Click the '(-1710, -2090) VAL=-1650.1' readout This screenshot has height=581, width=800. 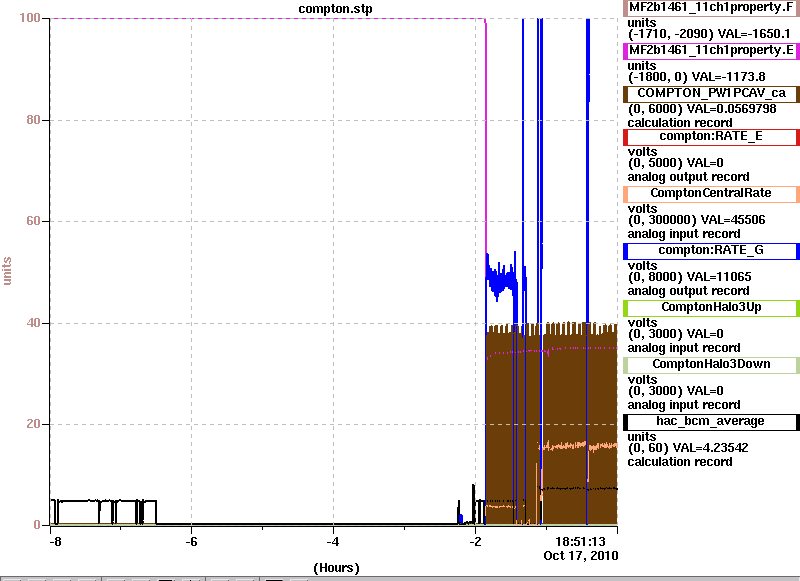click(x=709, y=34)
